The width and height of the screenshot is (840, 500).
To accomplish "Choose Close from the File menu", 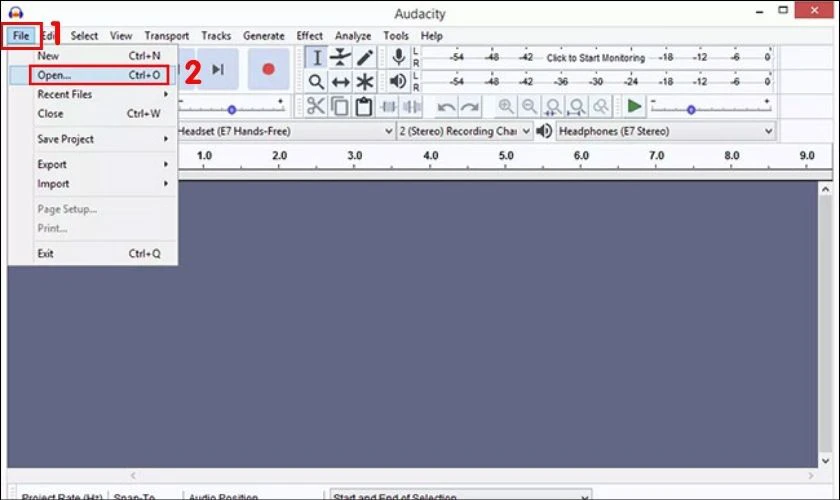I will 93,114.
